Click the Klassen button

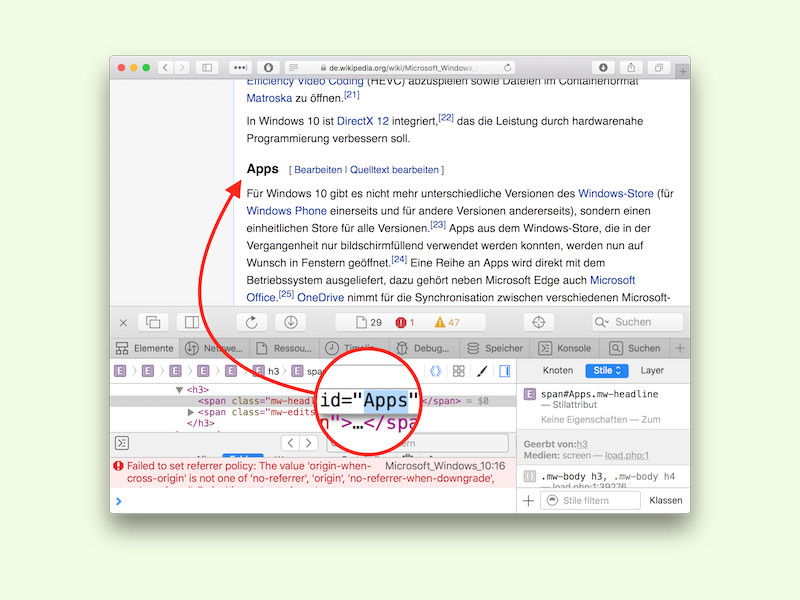click(665, 501)
